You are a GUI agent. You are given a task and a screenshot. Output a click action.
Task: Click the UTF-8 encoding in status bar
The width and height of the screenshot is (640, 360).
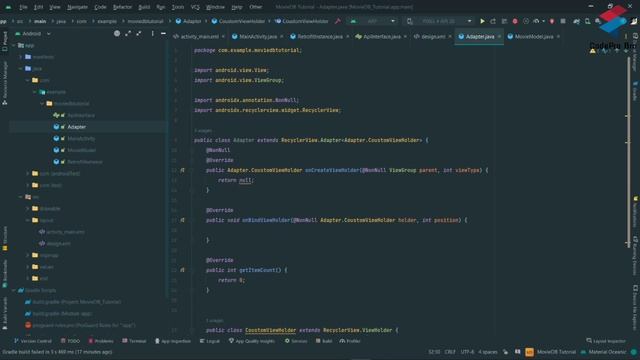[467, 352]
